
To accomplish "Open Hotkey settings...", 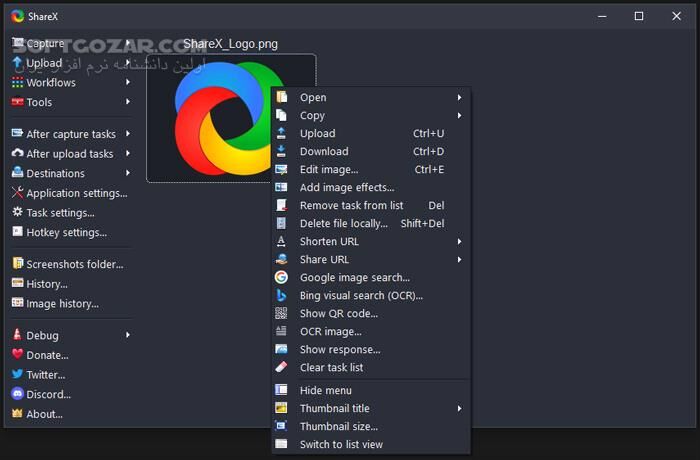I will coord(66,232).
